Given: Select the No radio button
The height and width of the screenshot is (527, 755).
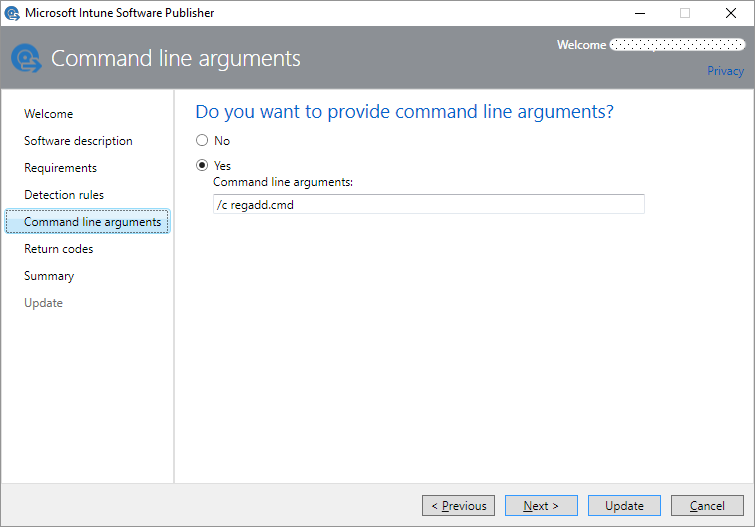Looking at the screenshot, I should click(x=202, y=140).
